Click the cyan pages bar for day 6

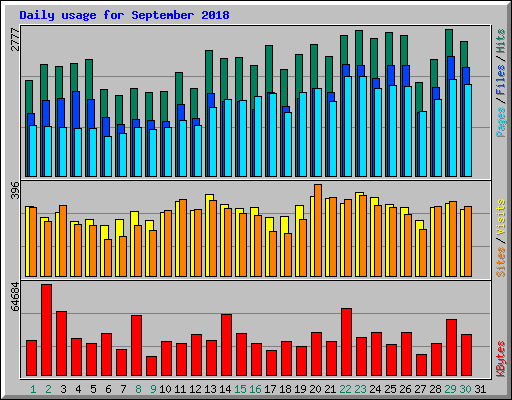point(108,156)
